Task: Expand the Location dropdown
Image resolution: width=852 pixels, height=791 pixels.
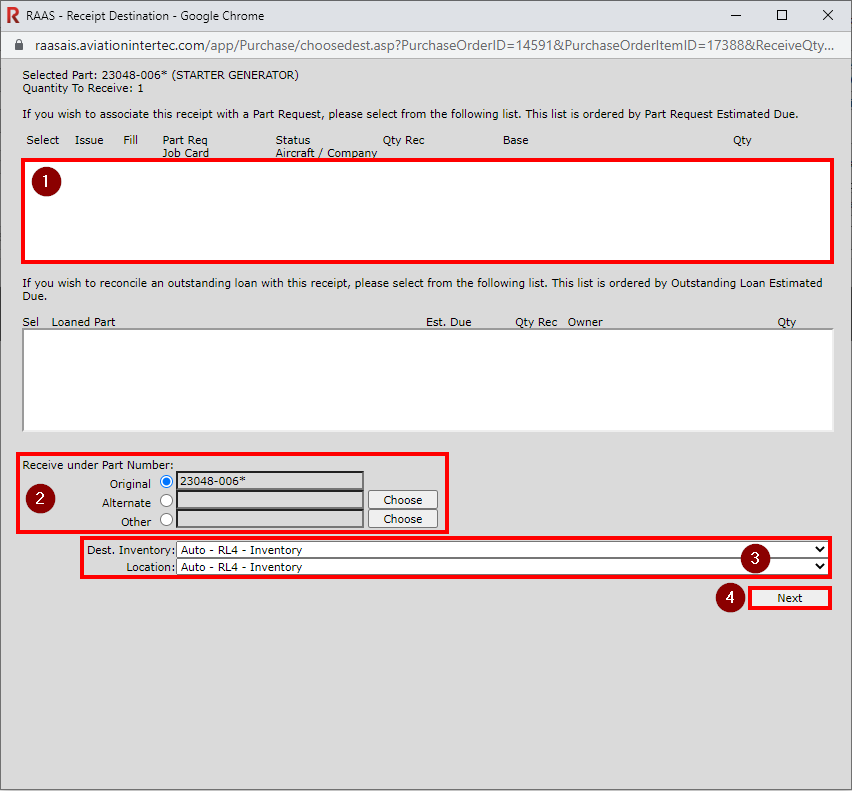Action: [x=501, y=567]
